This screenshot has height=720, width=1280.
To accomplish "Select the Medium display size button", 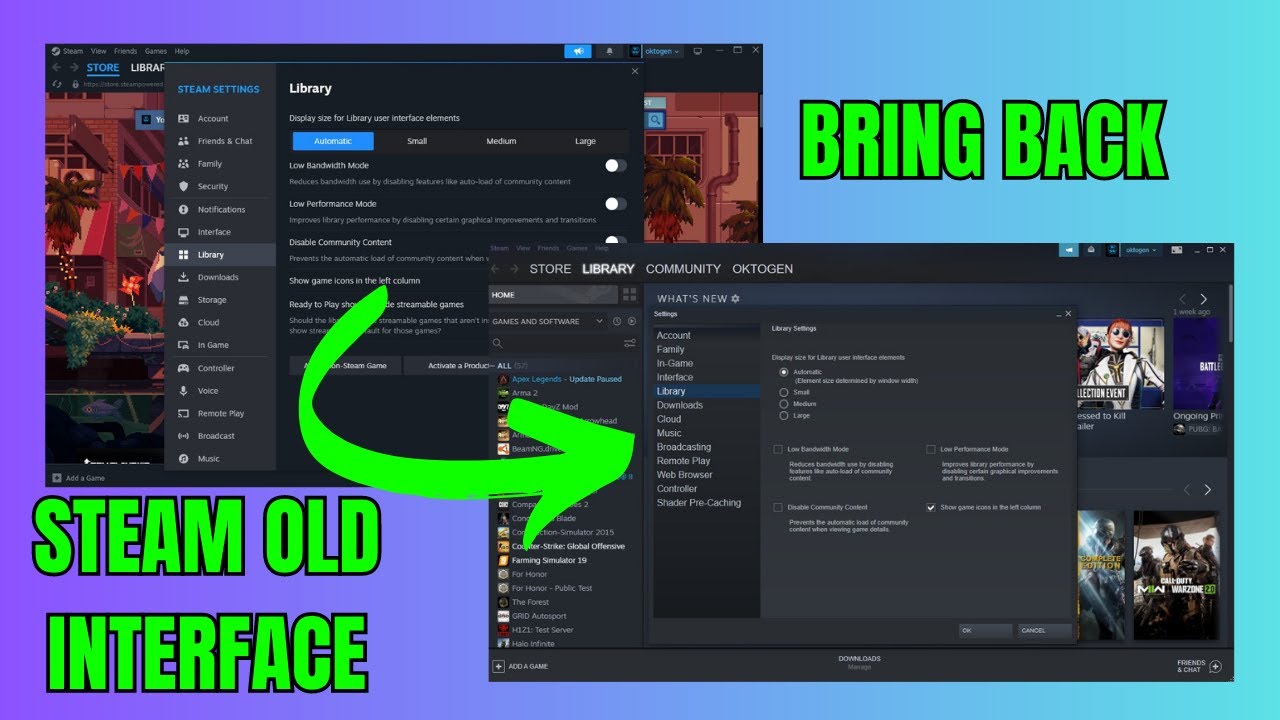I will (501, 141).
